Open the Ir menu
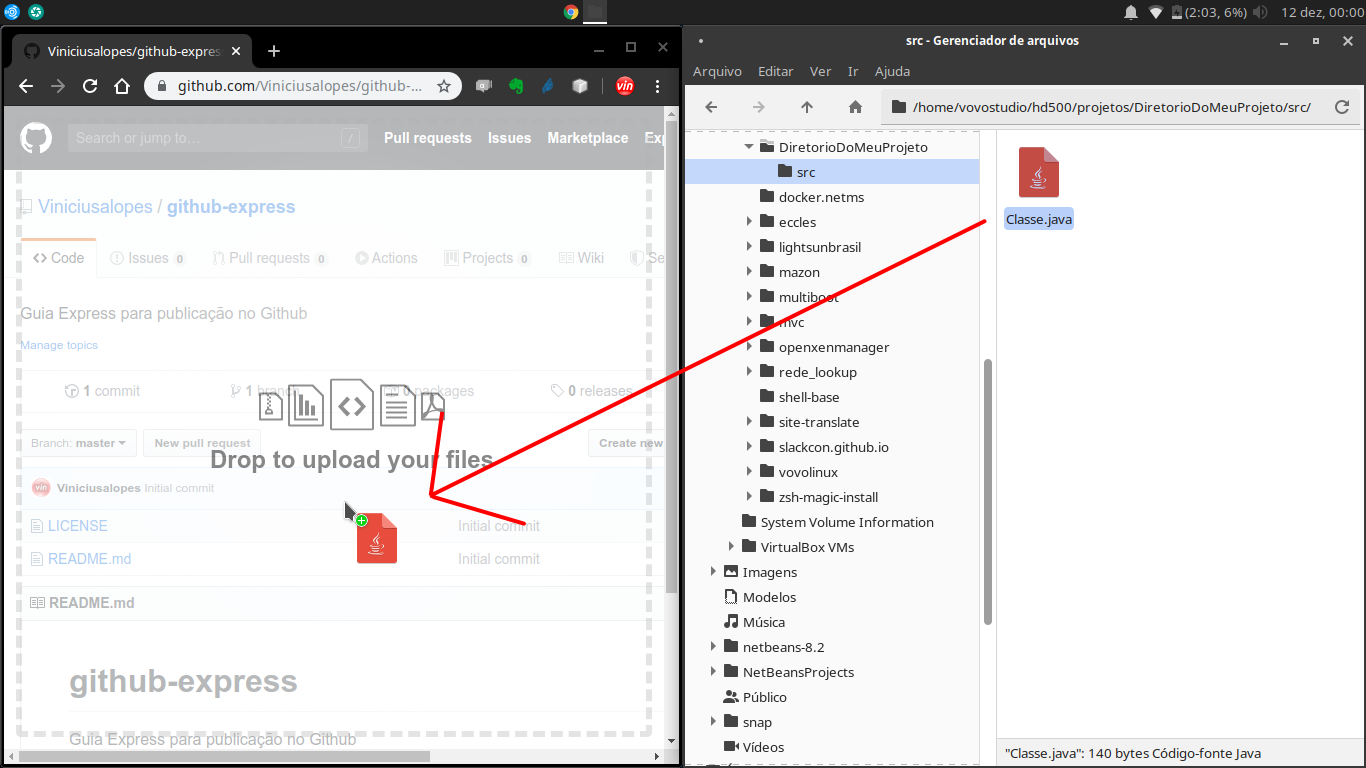This screenshot has width=1366, height=768. coord(853,71)
